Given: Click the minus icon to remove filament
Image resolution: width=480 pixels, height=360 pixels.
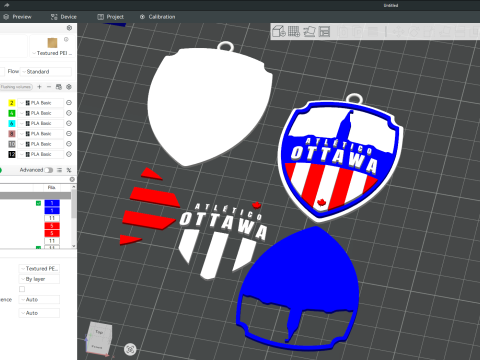Looking at the screenshot, I should 49,87.
